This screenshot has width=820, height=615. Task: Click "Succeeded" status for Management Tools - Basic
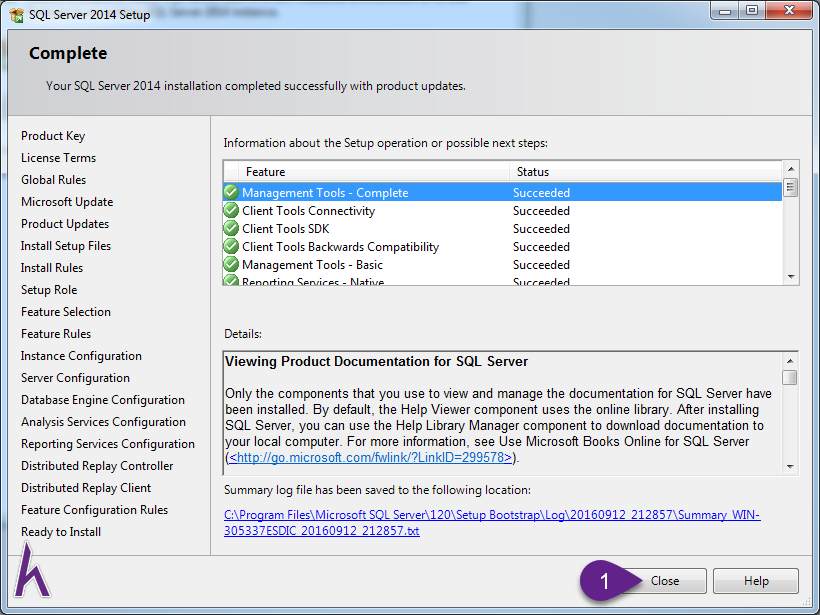coord(541,265)
